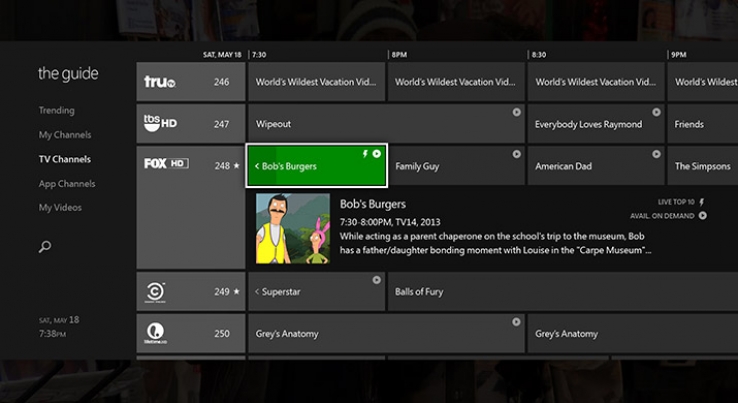Click the on-demand icon on Wipeout

click(516, 112)
